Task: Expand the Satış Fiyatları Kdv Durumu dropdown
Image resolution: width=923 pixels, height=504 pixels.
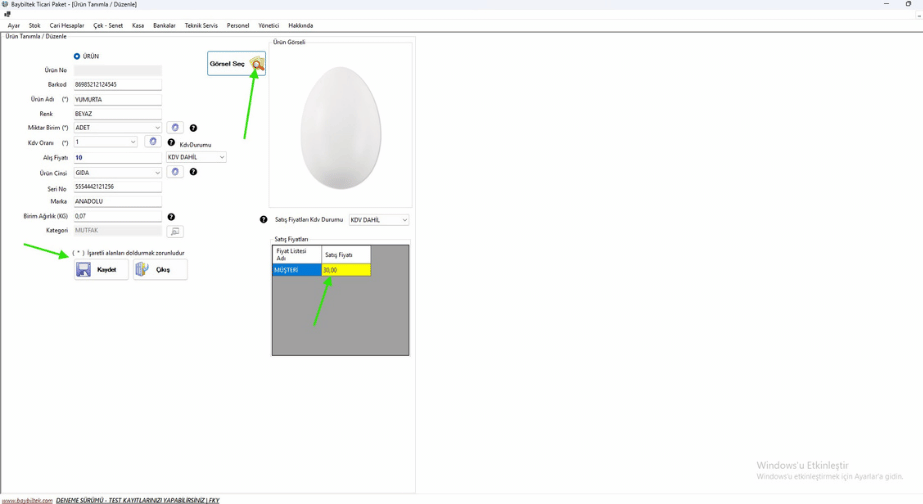Action: [x=404, y=220]
